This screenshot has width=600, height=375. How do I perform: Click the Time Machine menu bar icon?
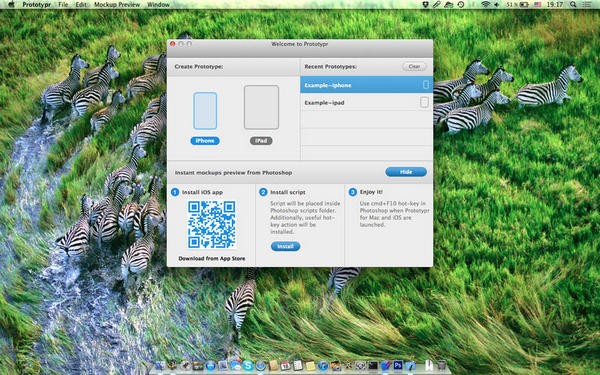tap(461, 5)
